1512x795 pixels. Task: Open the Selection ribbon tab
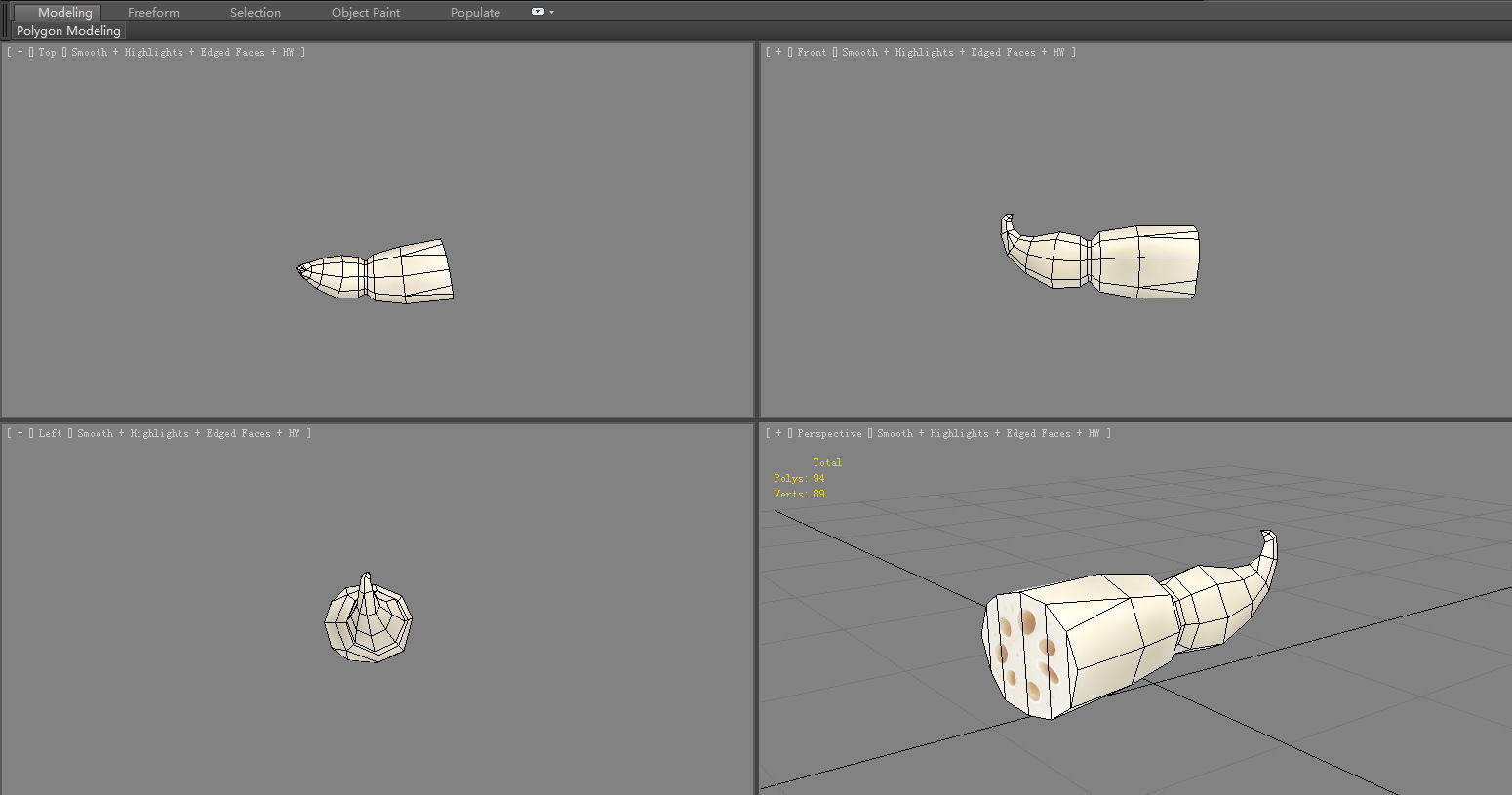click(x=256, y=12)
